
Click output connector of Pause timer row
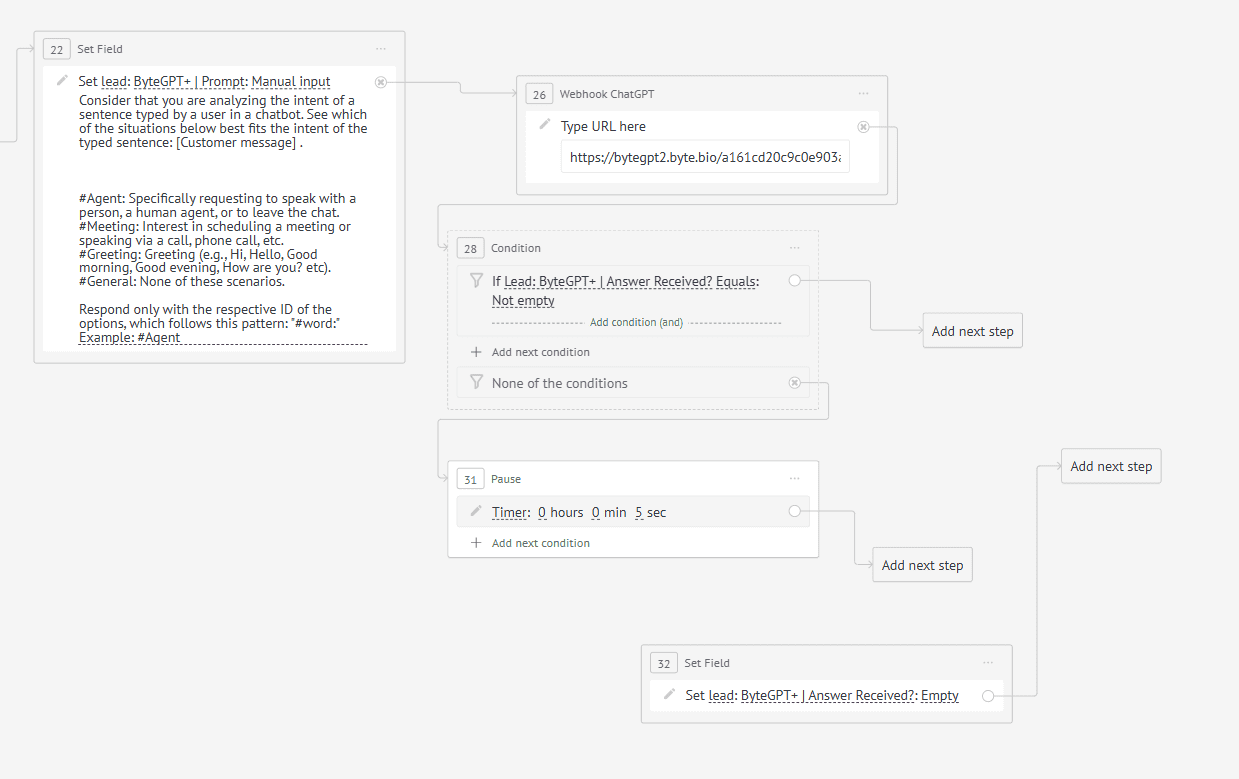pyautogui.click(x=794, y=511)
